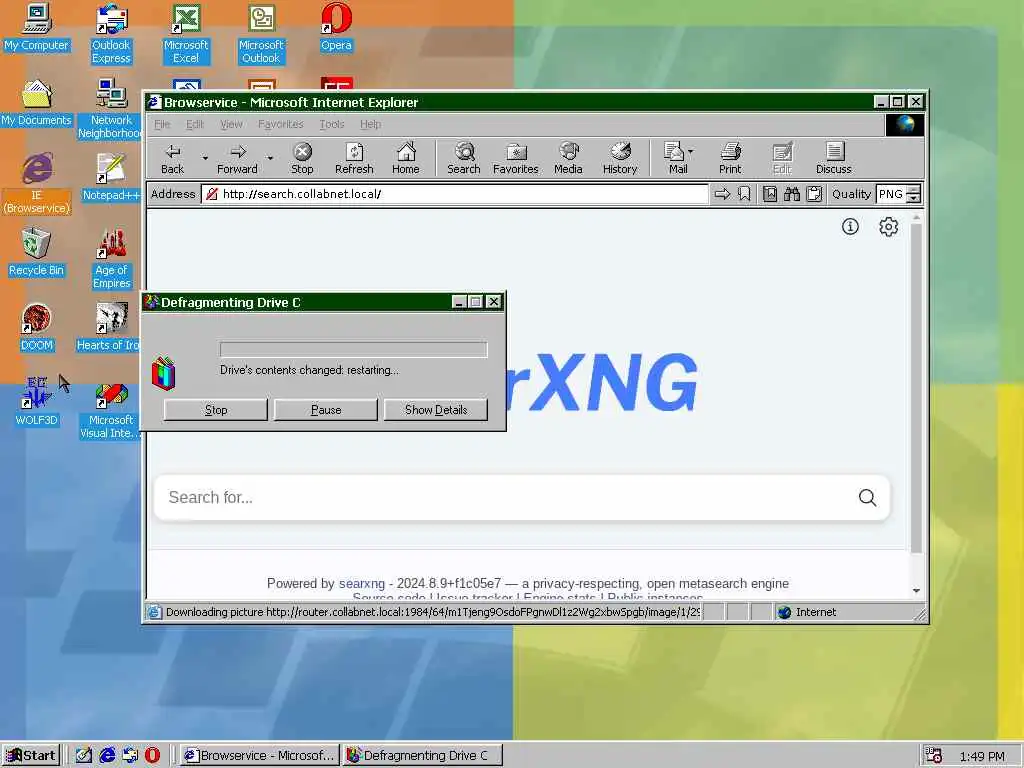1024x768 pixels.
Task: Click the Search for... input box
Action: pos(503,498)
